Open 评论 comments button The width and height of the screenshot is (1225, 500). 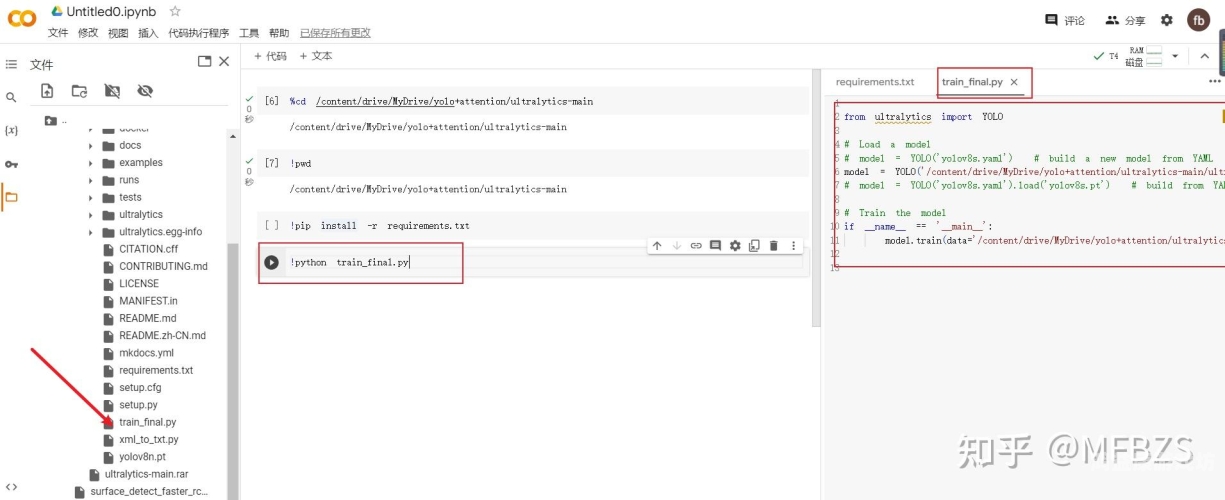(1065, 20)
